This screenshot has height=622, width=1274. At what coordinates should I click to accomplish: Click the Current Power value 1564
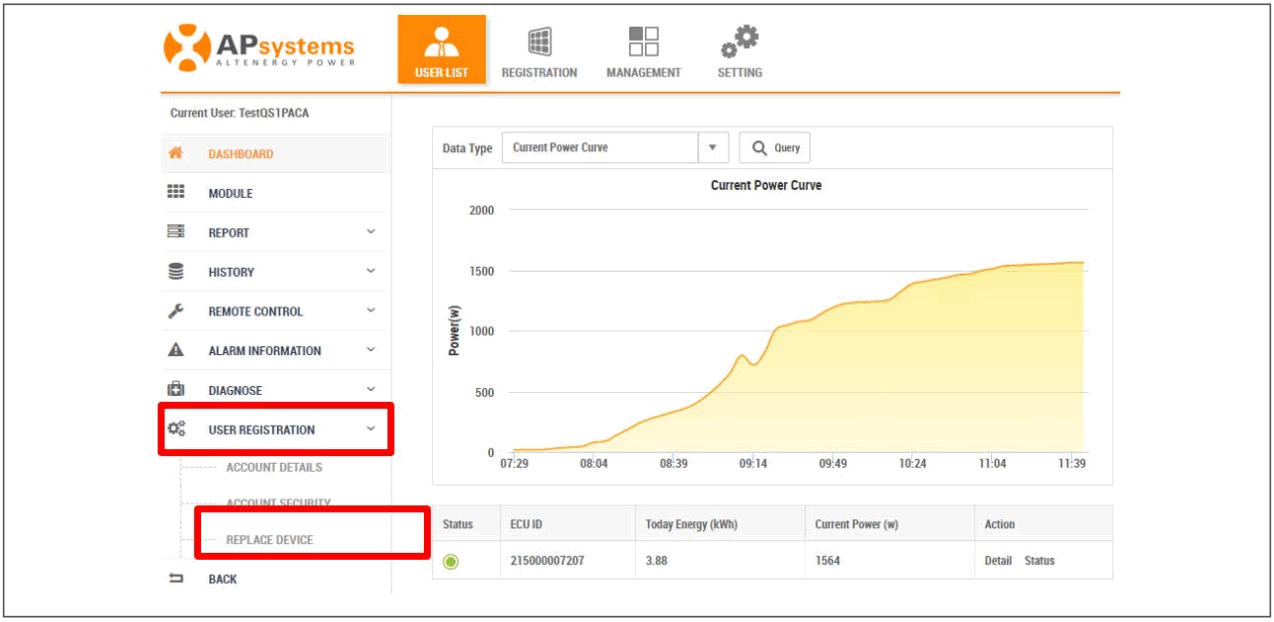pyautogui.click(x=827, y=561)
